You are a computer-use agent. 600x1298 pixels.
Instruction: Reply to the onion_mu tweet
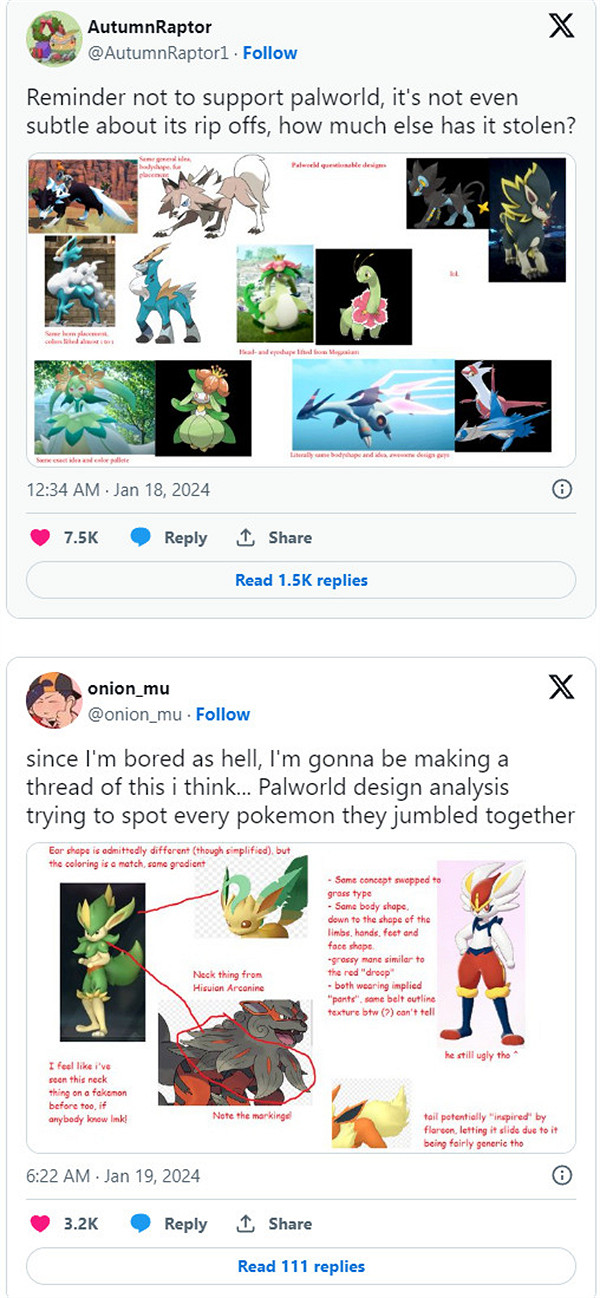169,1223
